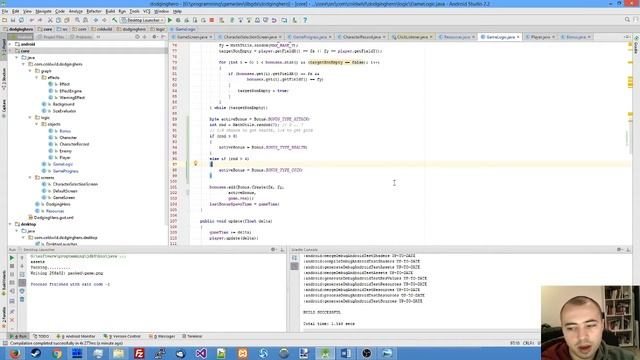Click the pin tab icon in Run panel
The image size is (640, 360).
pyautogui.click(x=12, y=311)
